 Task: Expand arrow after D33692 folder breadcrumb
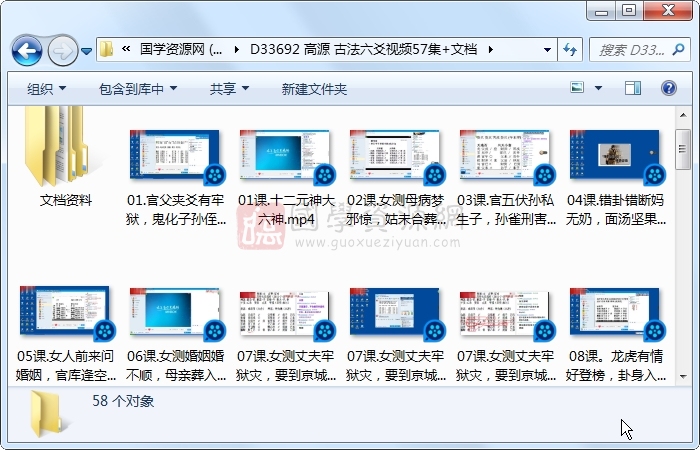pyautogui.click(x=491, y=49)
